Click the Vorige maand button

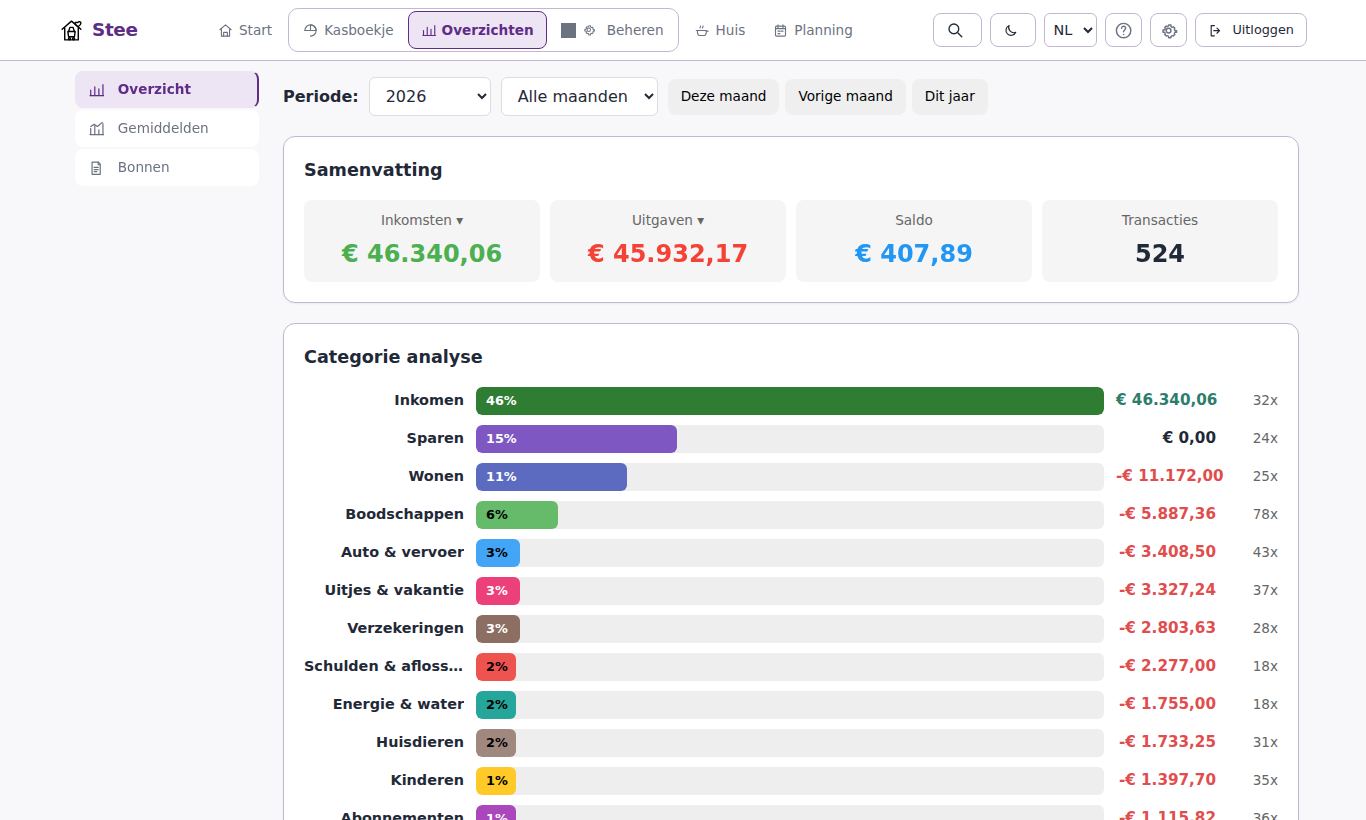[845, 96]
